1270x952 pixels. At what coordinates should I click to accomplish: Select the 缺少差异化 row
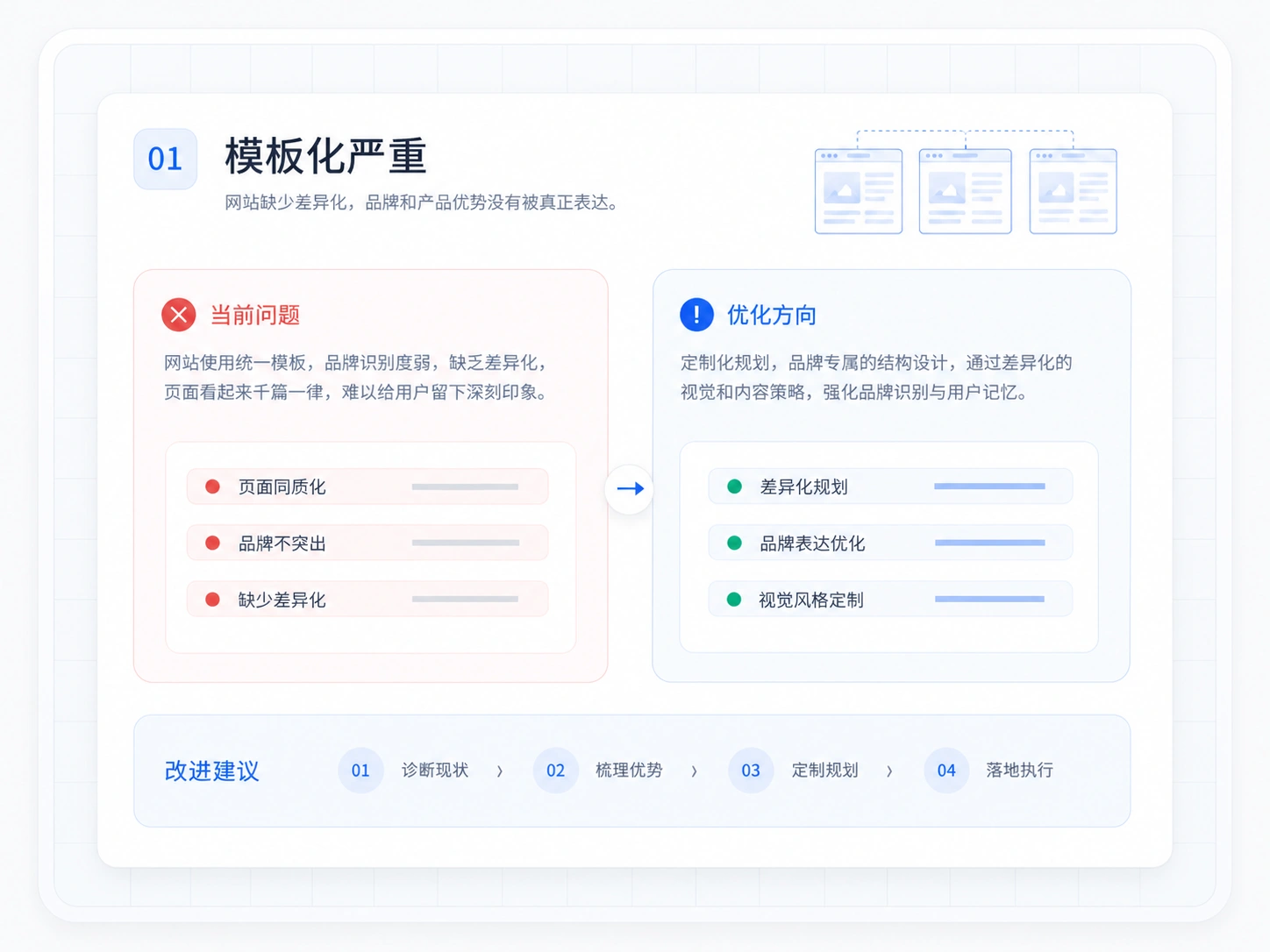(x=367, y=600)
